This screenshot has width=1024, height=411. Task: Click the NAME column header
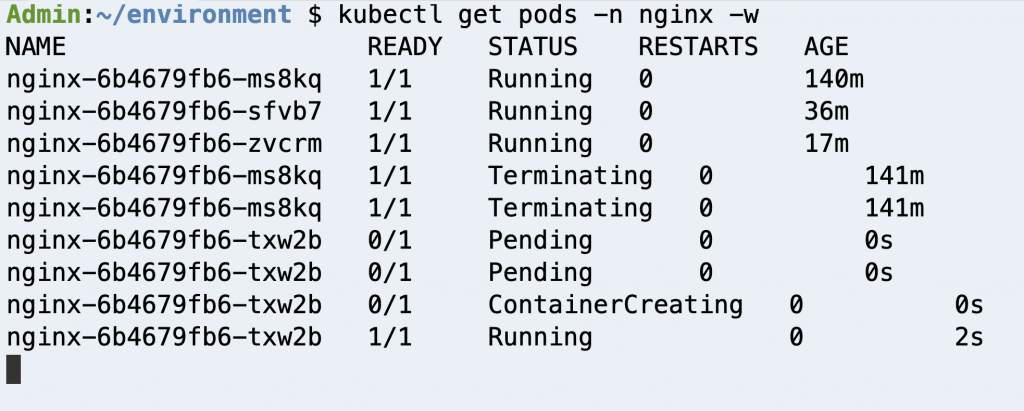(36, 47)
